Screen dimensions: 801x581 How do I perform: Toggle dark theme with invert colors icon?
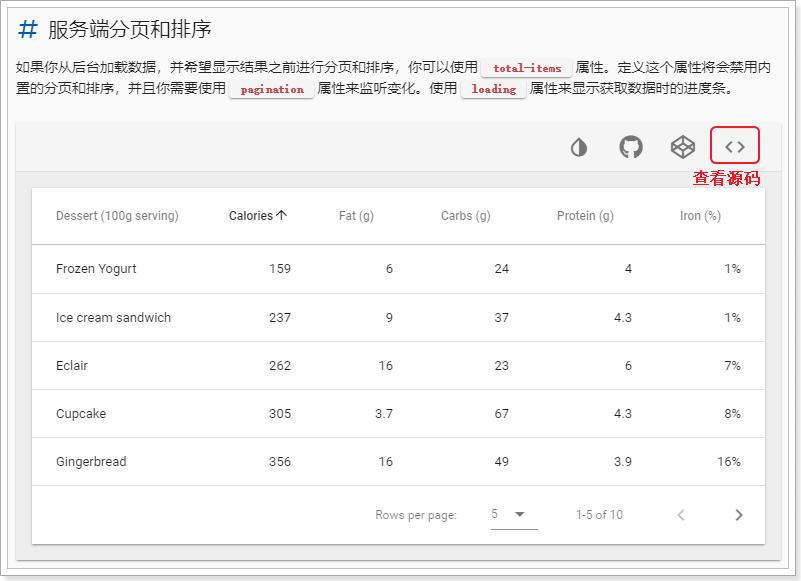(x=579, y=147)
